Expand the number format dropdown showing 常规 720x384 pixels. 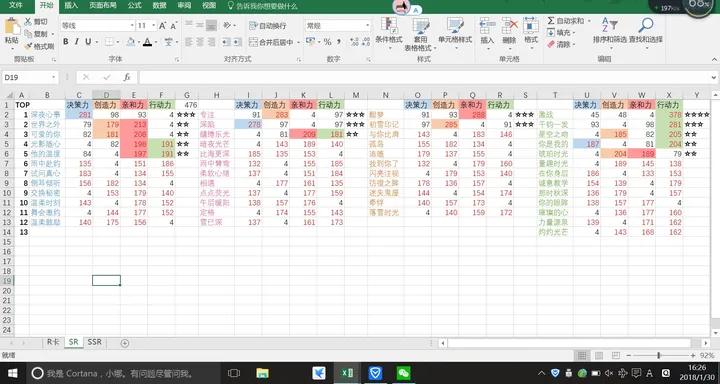pos(367,26)
